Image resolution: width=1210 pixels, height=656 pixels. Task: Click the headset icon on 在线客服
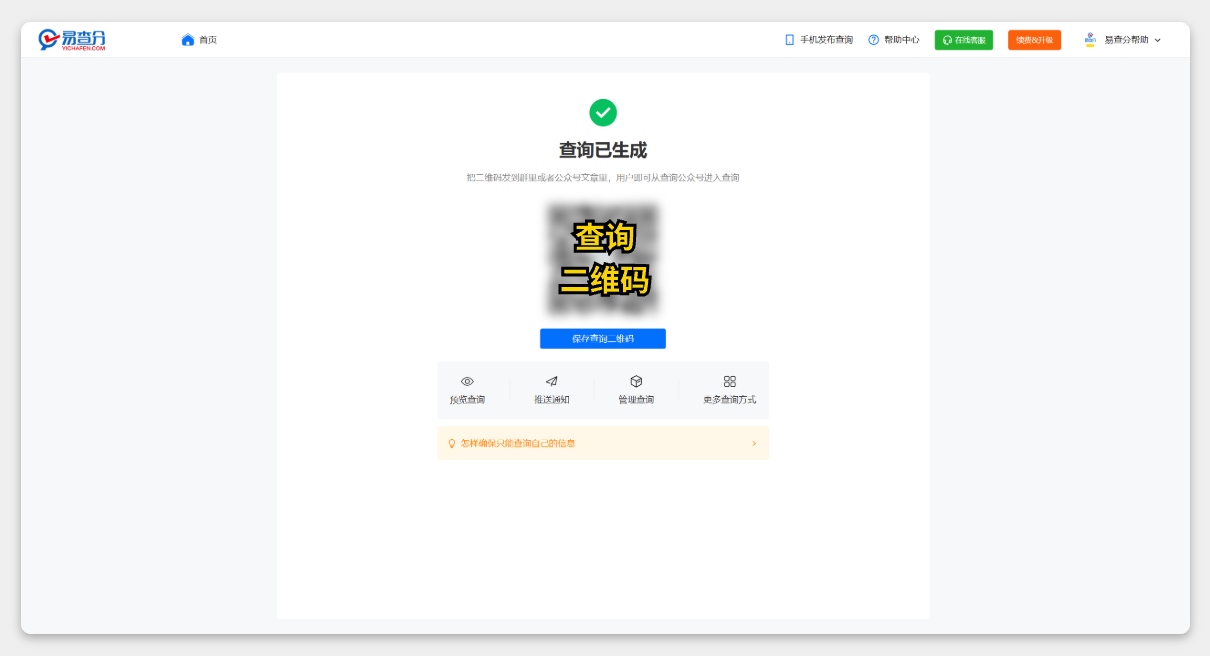pos(946,39)
